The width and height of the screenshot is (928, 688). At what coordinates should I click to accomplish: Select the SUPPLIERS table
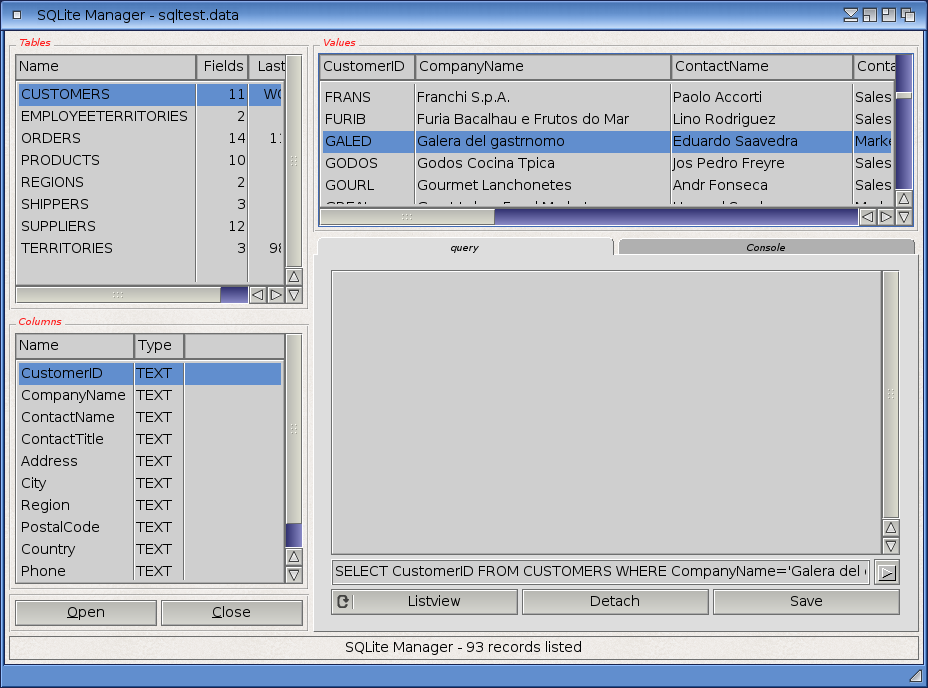point(149,226)
